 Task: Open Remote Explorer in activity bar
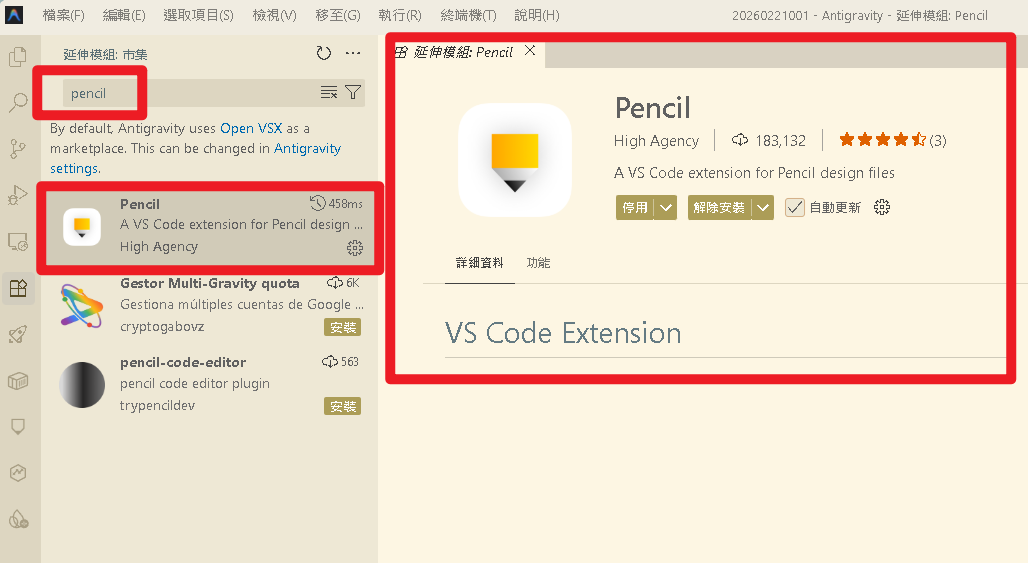(x=18, y=242)
